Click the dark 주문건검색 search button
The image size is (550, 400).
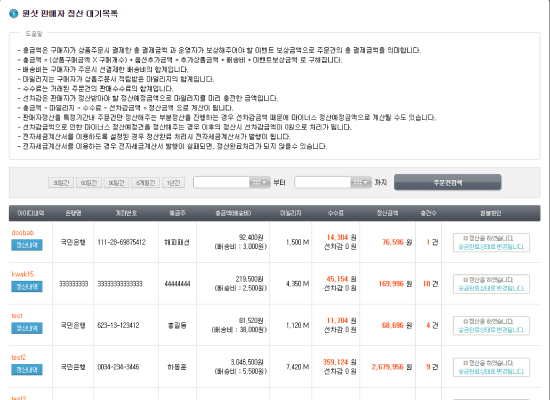click(x=448, y=182)
